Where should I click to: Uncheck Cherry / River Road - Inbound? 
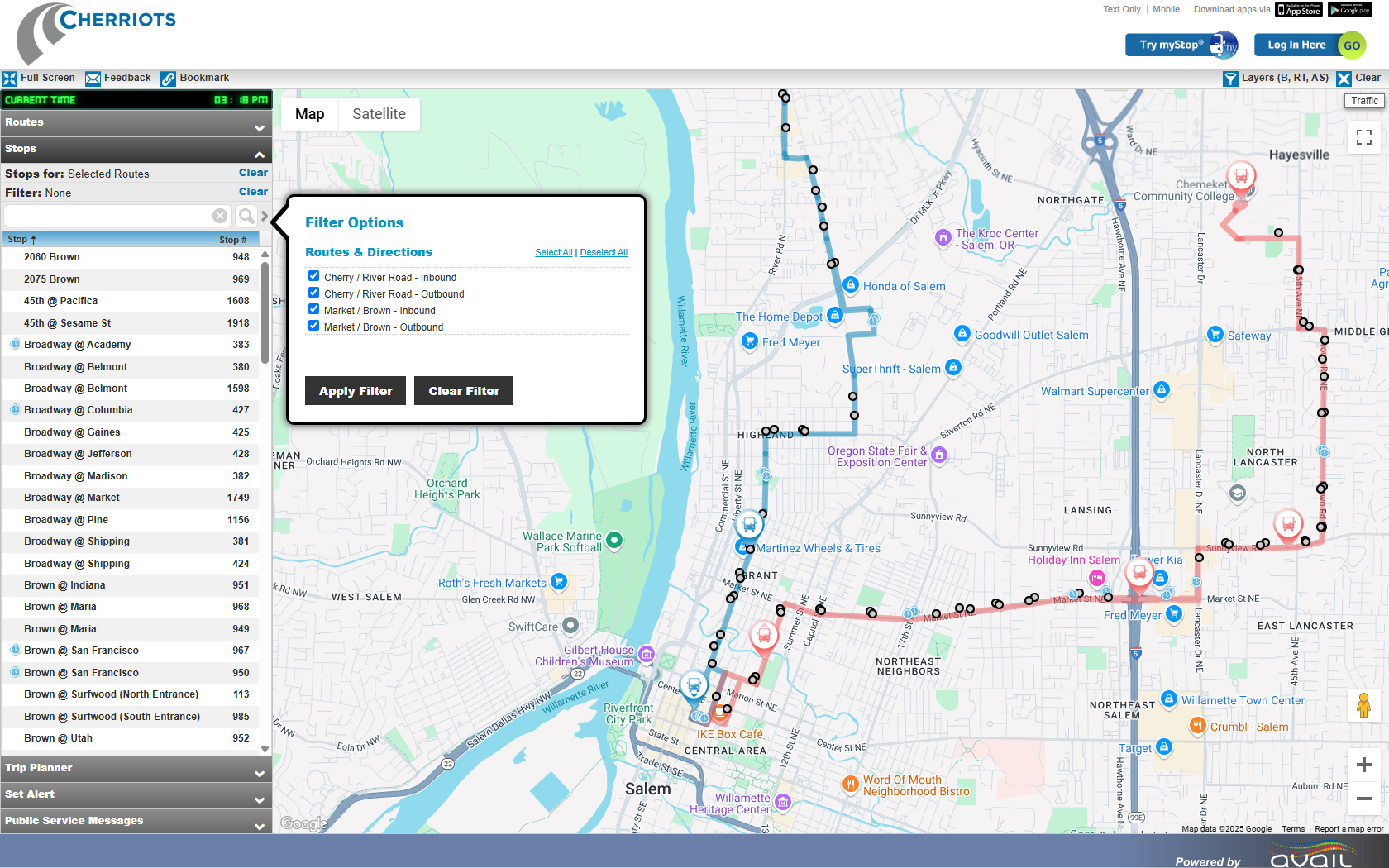coord(313,277)
